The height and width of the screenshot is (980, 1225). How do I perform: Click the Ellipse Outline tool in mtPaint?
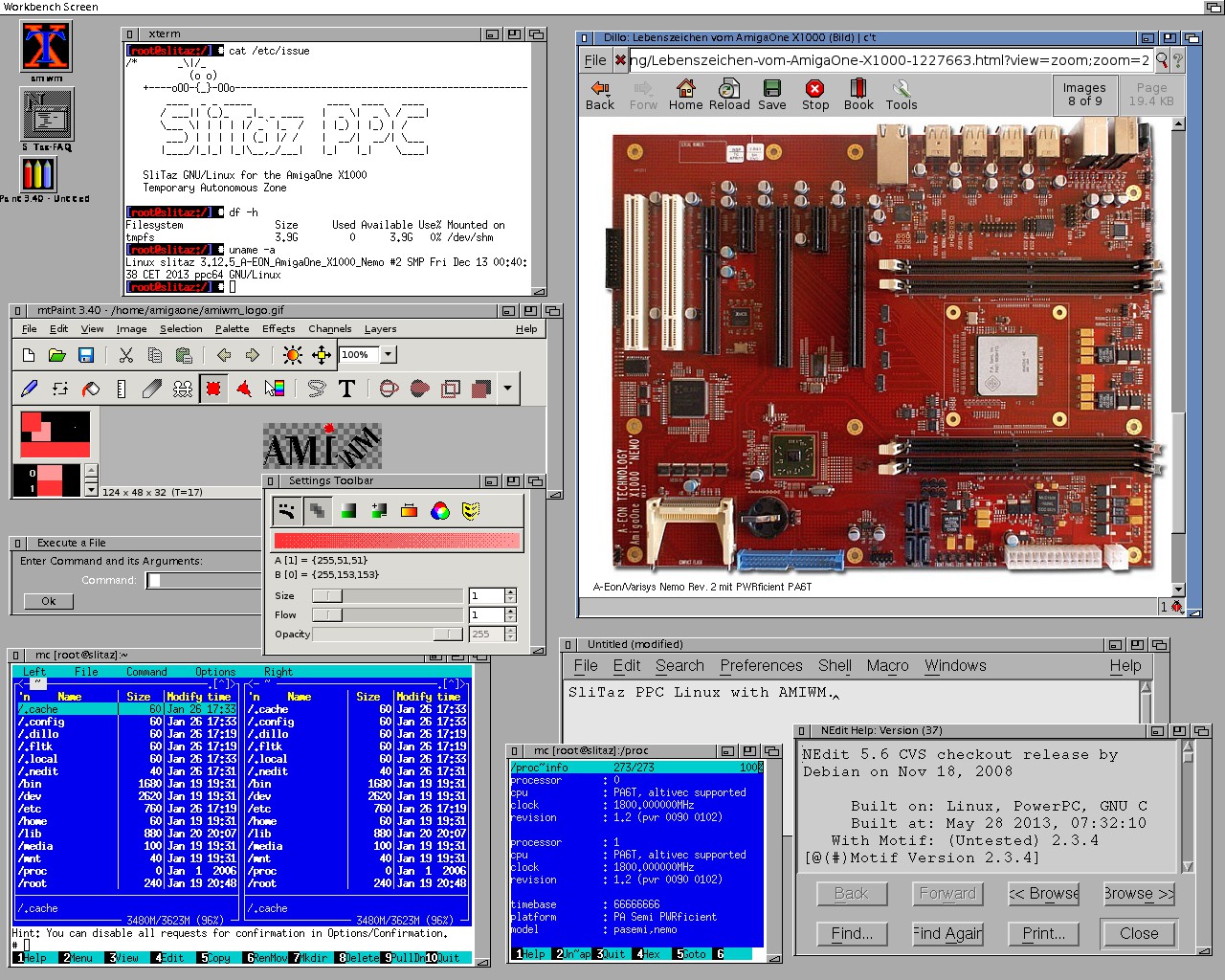coord(389,389)
